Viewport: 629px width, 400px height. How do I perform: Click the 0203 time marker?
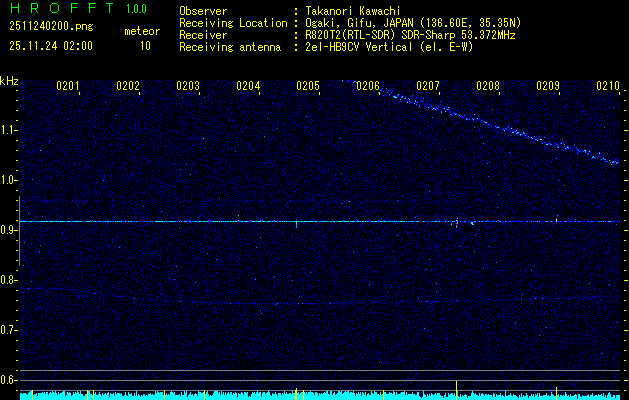[188, 86]
